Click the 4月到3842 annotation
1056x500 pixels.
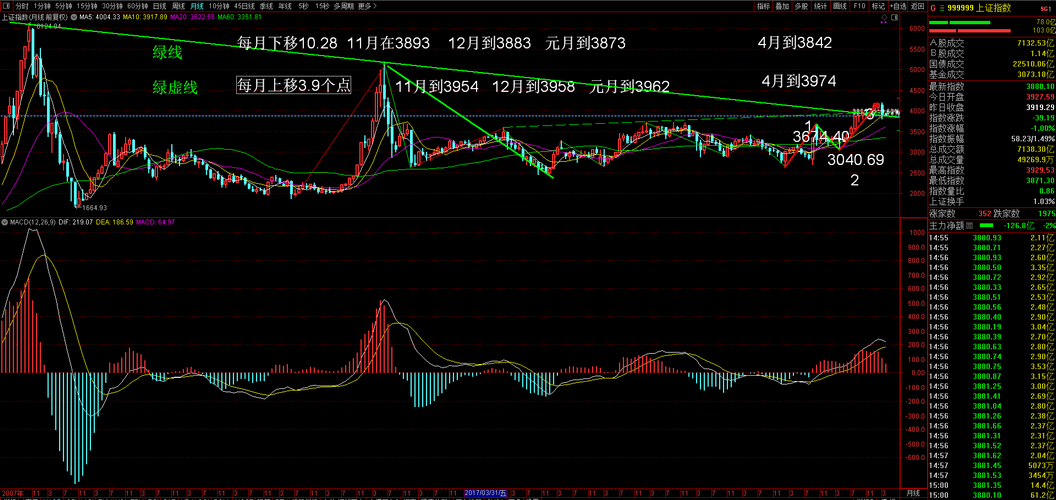(x=795, y=42)
